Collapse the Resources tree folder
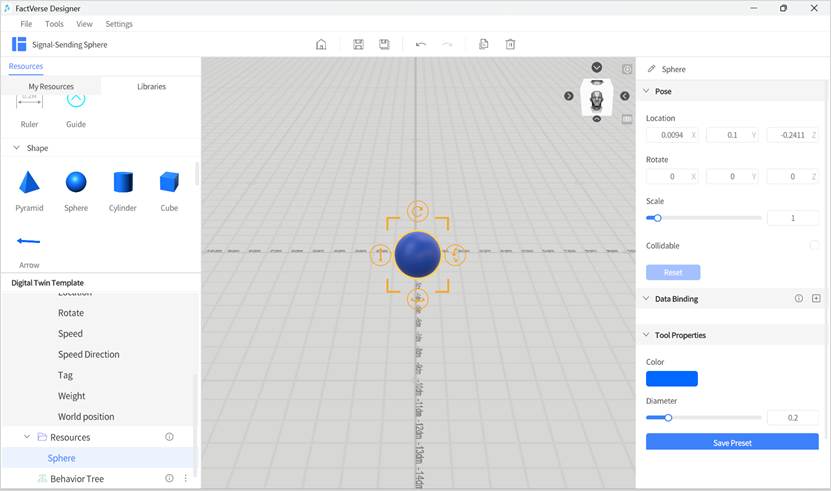 (x=27, y=437)
